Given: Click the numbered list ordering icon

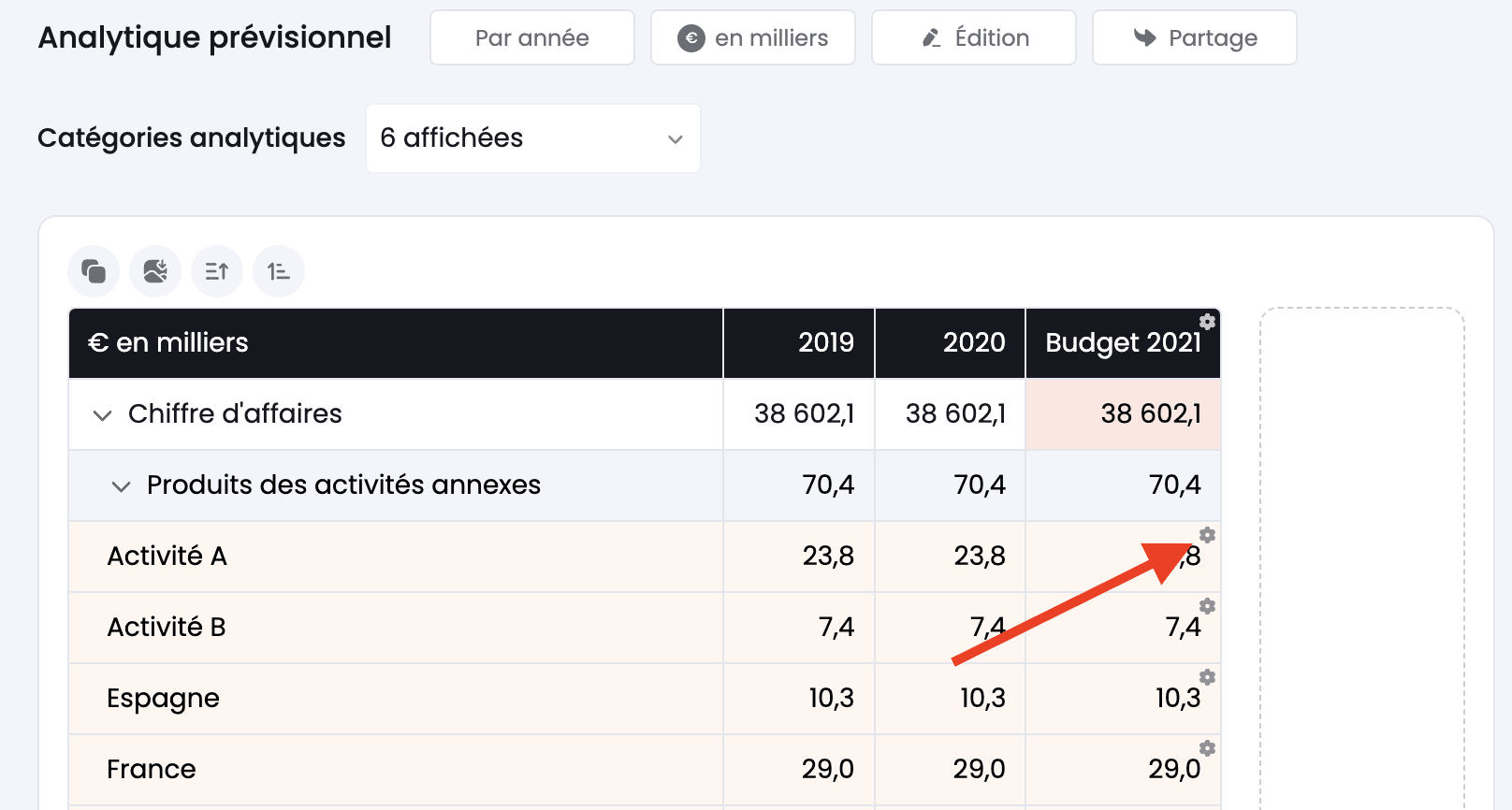Looking at the screenshot, I should tap(279, 271).
